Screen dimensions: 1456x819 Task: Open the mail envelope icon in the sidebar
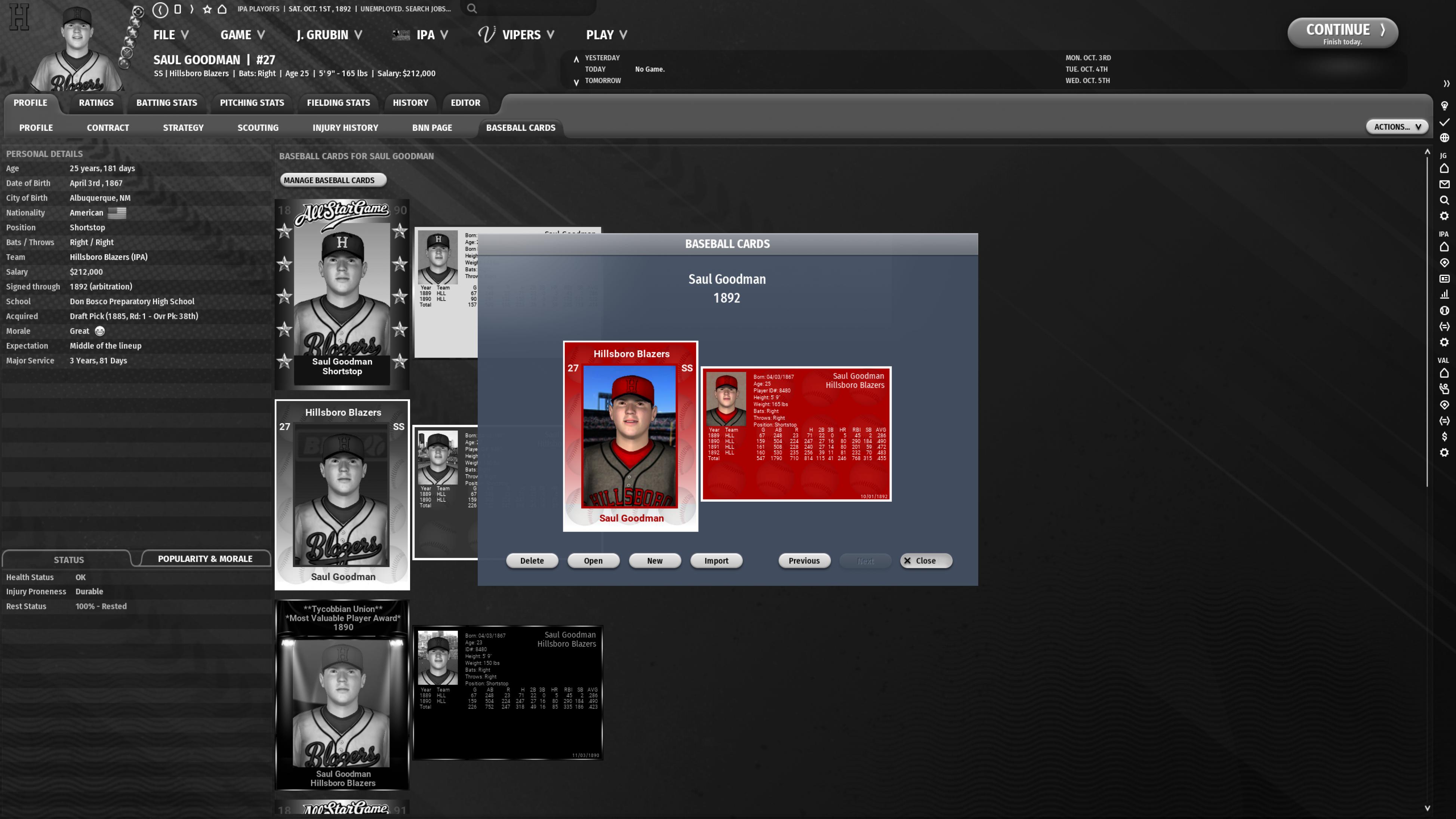[x=1444, y=184]
